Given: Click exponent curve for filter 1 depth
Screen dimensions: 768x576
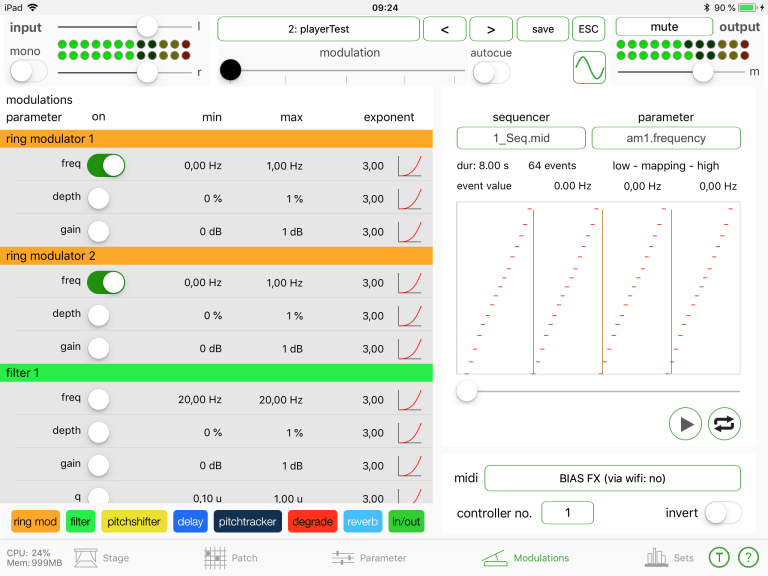Looking at the screenshot, I should pos(409,433).
